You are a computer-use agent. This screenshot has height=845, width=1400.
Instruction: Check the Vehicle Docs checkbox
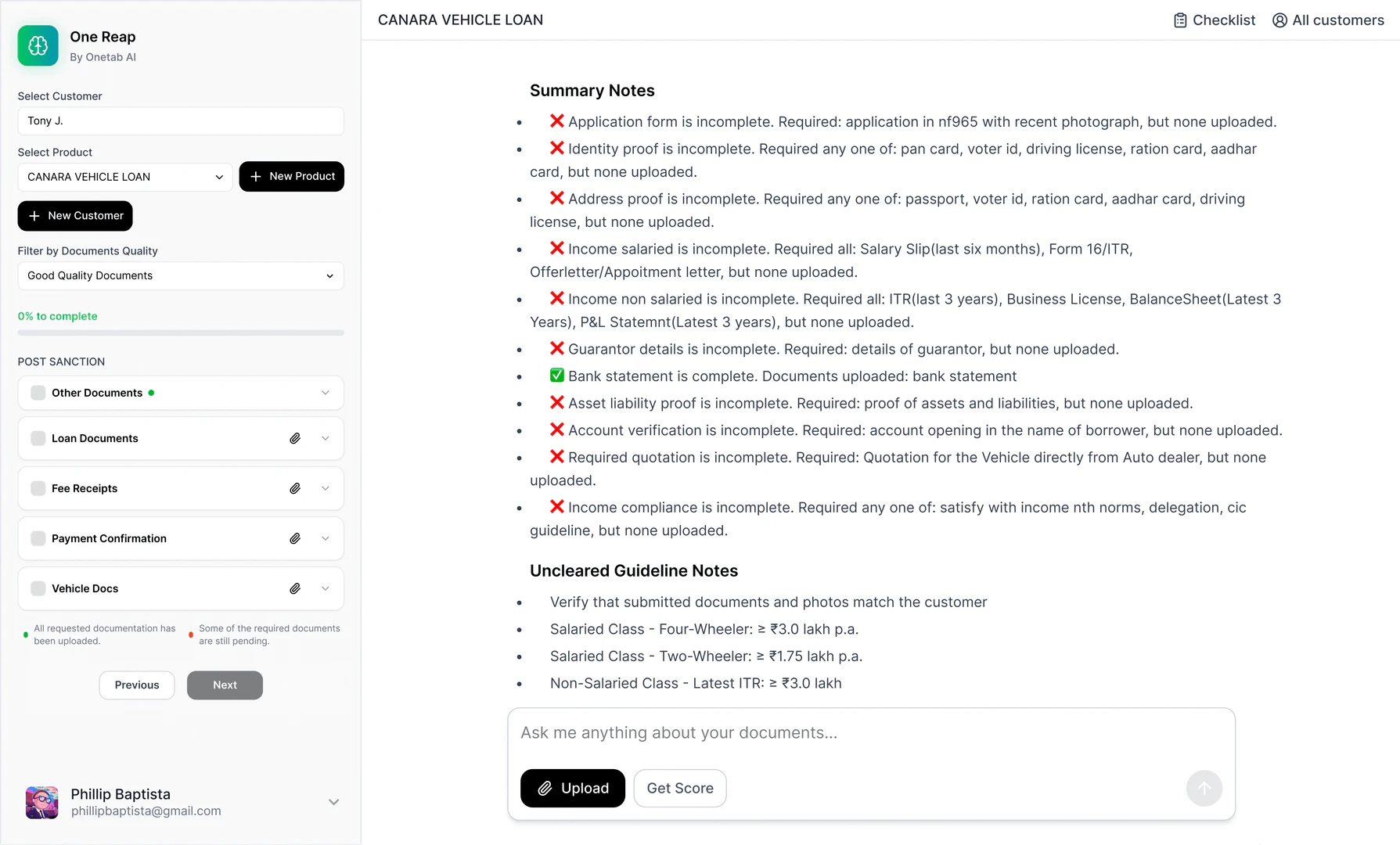point(37,588)
